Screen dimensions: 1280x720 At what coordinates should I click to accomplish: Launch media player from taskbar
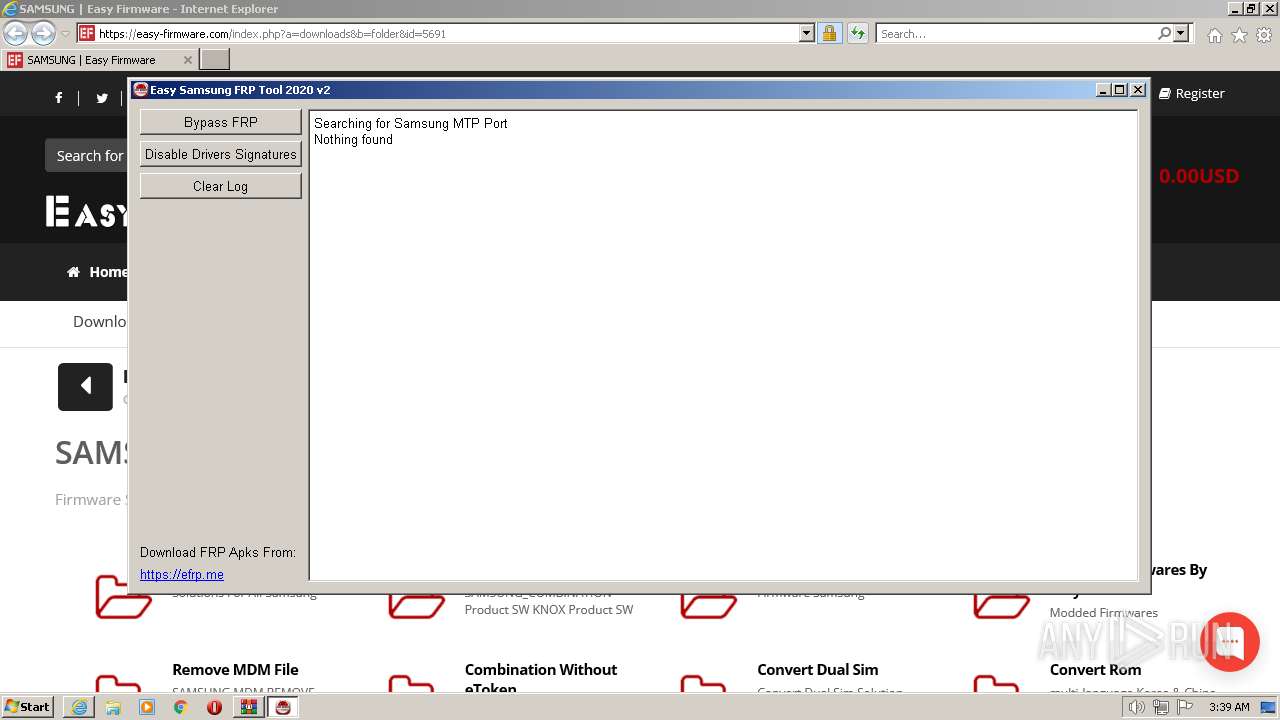pyautogui.click(x=147, y=707)
